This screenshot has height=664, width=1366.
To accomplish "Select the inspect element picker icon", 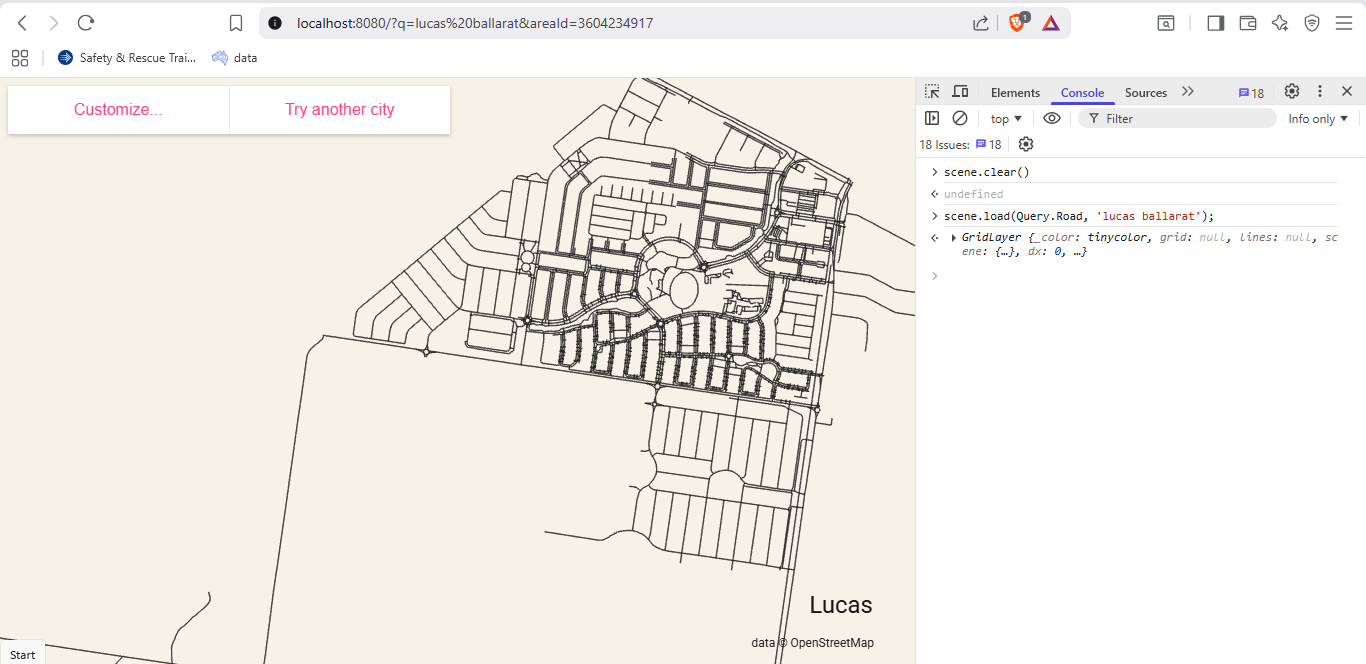I will click(x=932, y=92).
